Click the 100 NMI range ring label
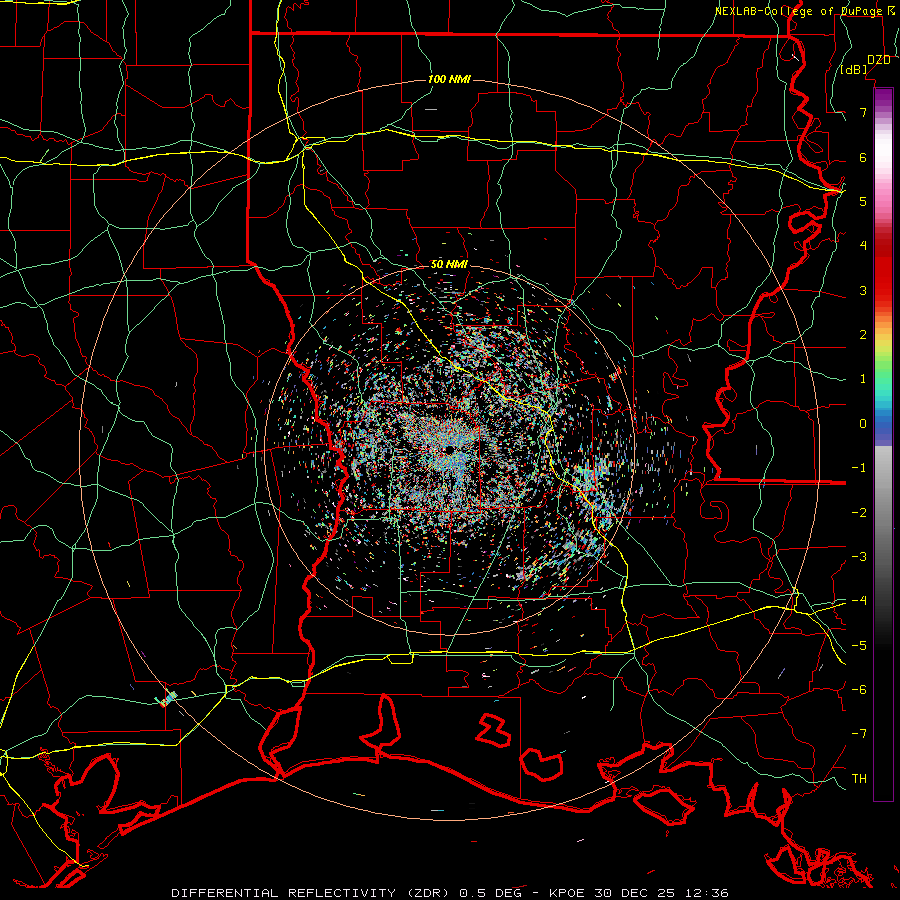This screenshot has height=900, width=900. [449, 79]
